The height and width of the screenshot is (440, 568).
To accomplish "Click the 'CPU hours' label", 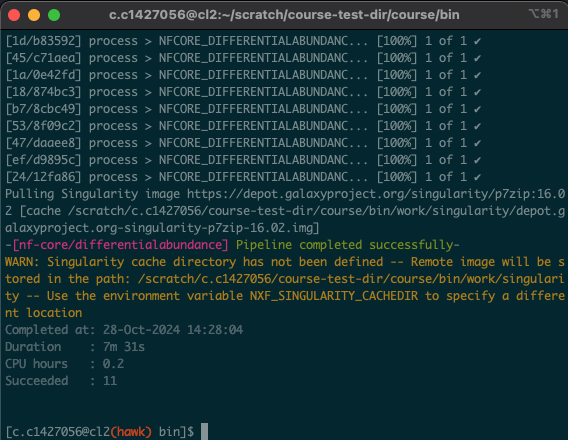I will (x=36, y=364).
